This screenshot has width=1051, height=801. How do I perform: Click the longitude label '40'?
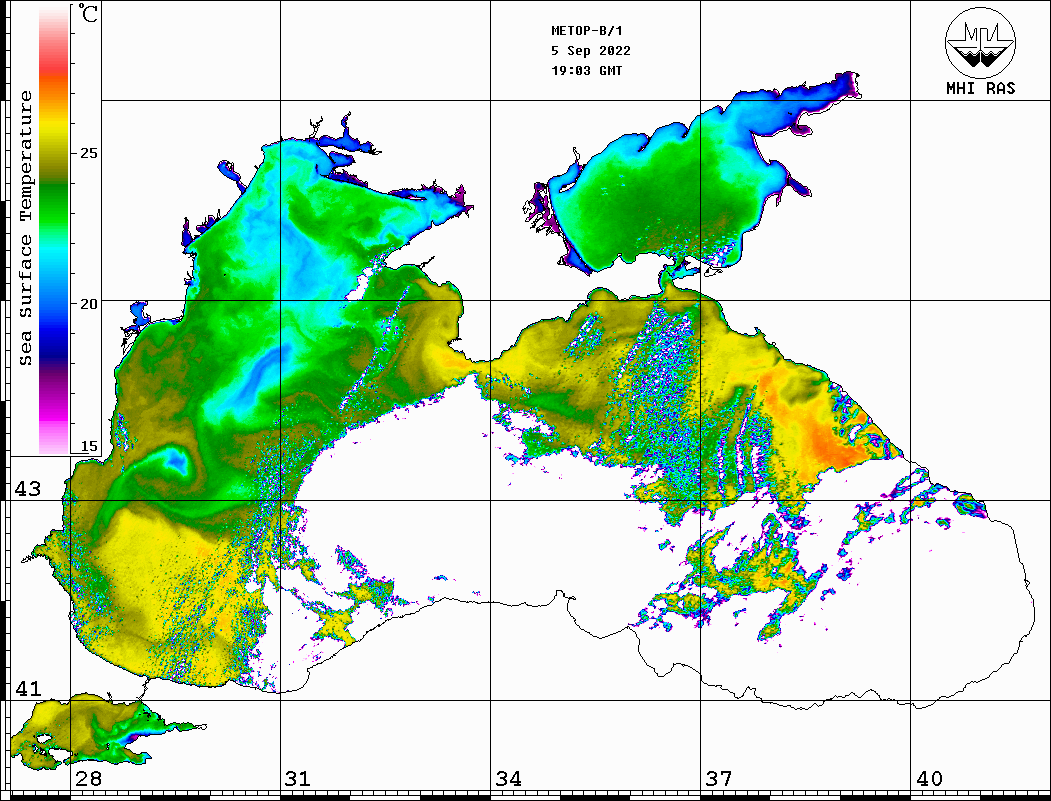pos(929,778)
